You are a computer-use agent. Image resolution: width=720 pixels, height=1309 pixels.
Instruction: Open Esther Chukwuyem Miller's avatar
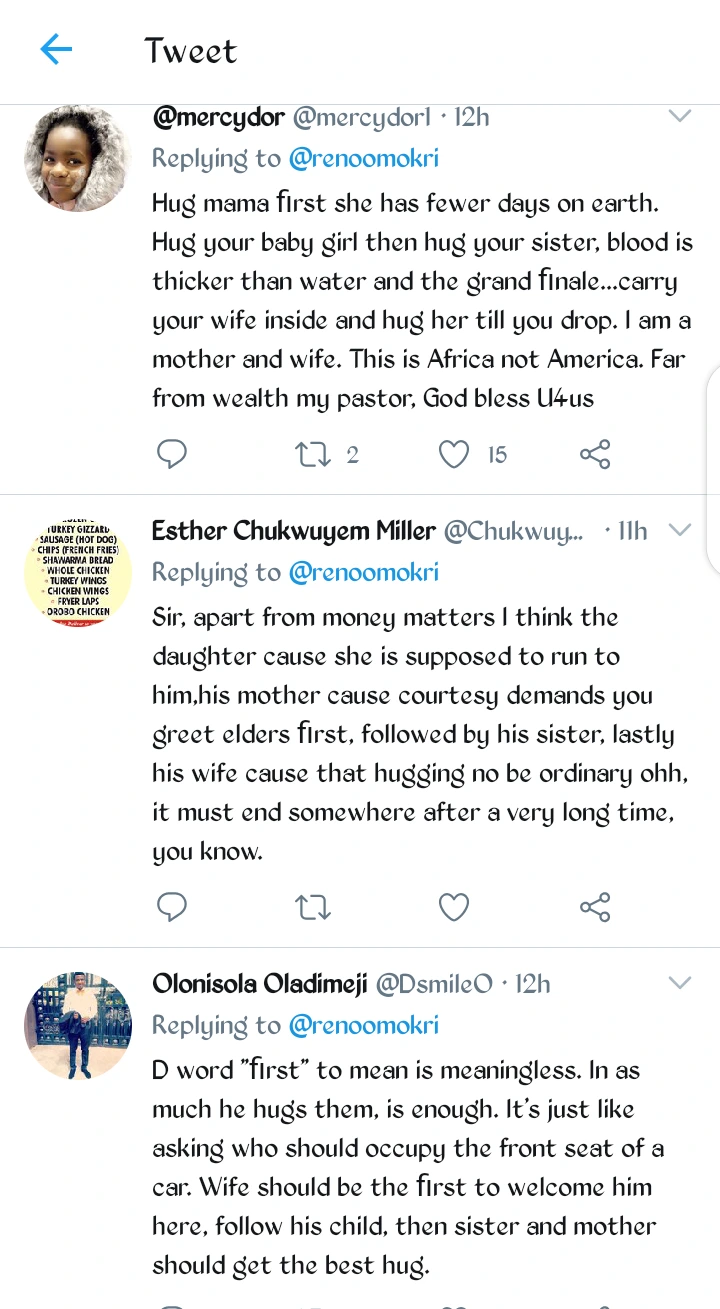click(x=78, y=574)
